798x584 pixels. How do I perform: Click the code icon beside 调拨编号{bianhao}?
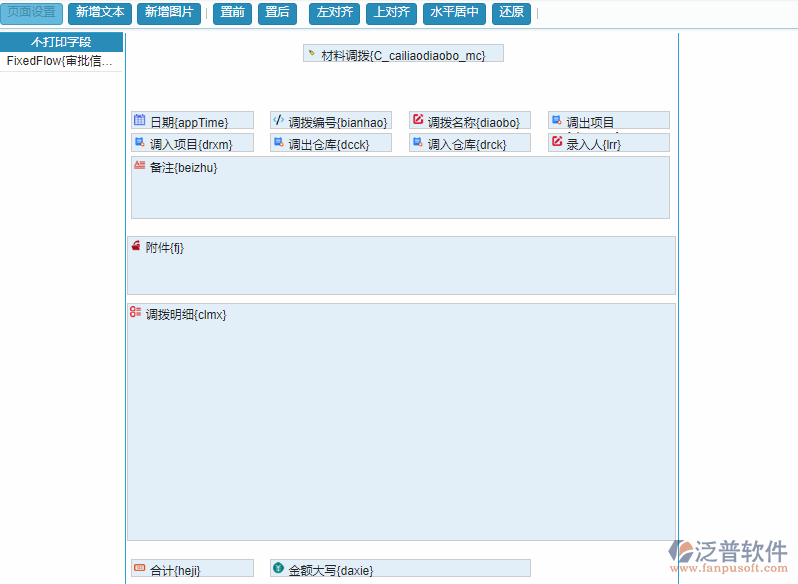coord(278,120)
